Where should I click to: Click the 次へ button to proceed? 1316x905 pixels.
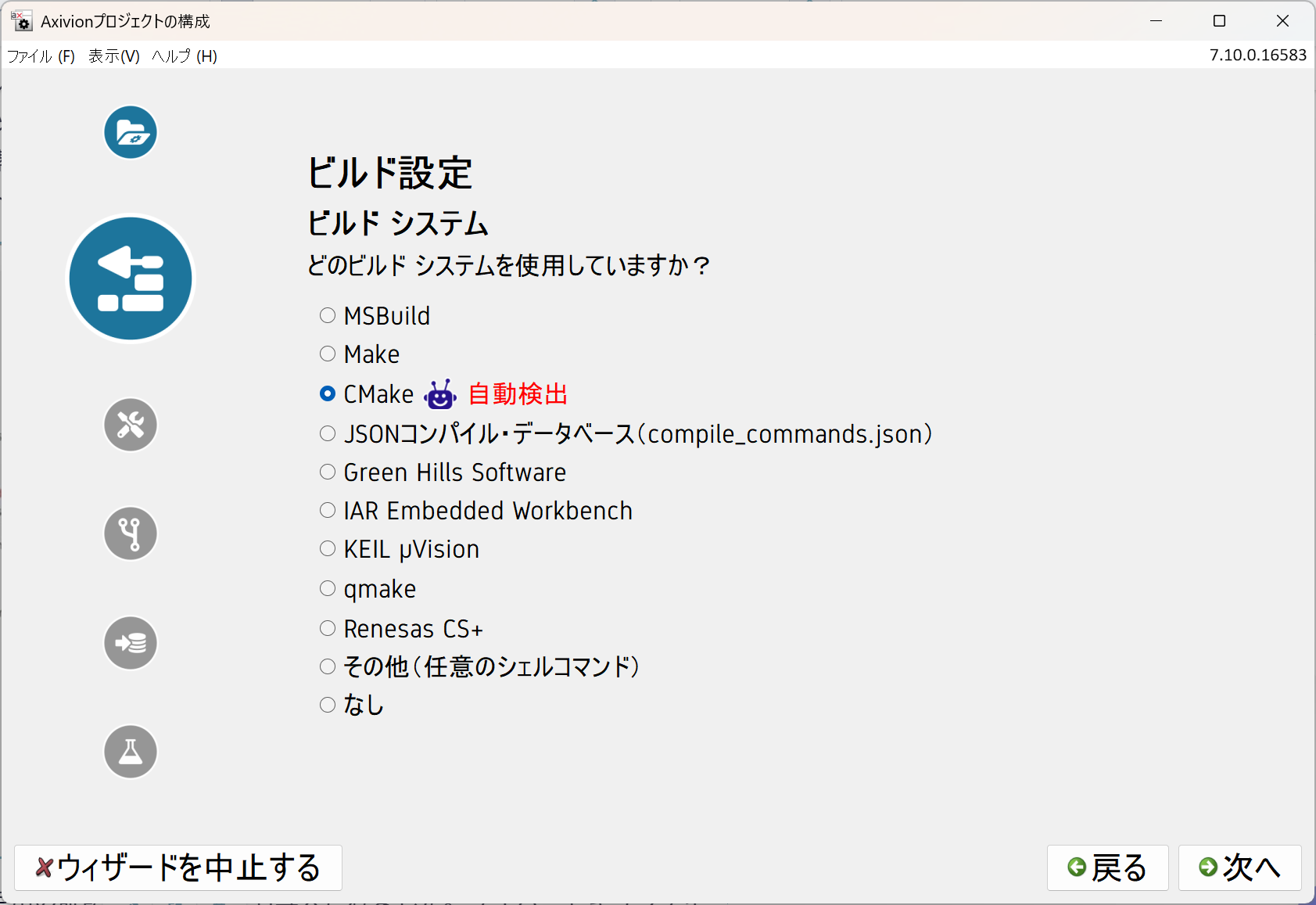click(x=1239, y=867)
